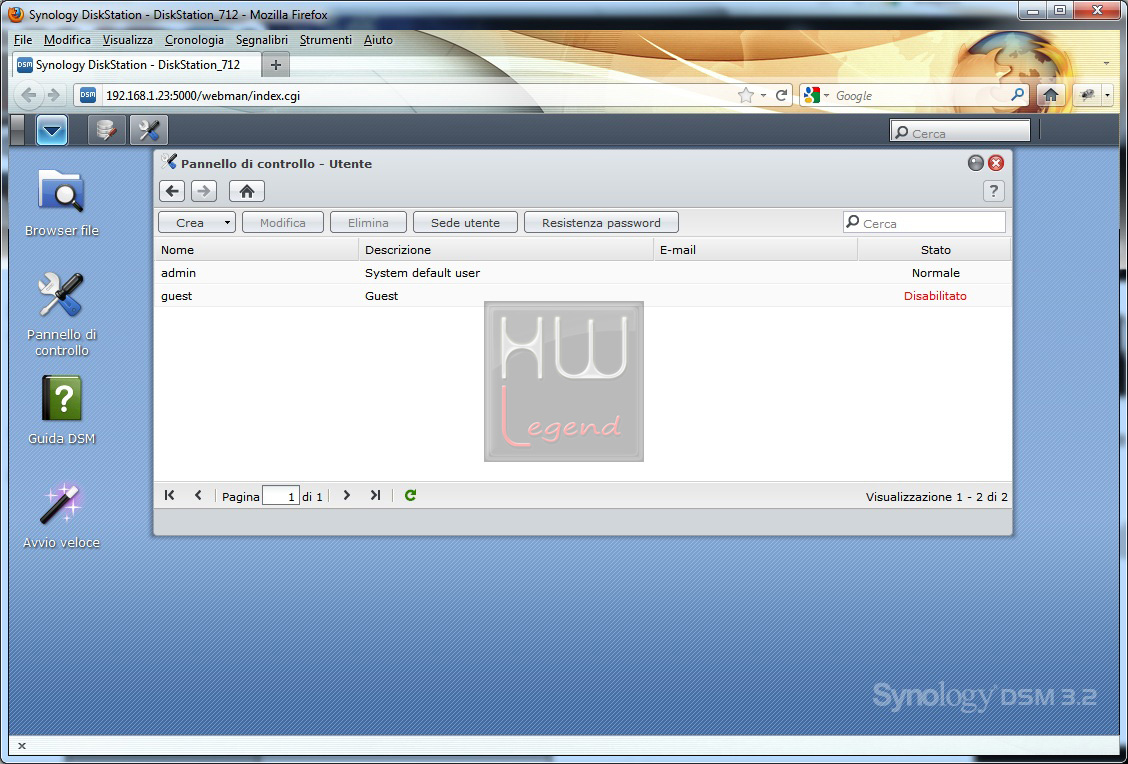This screenshot has height=764, width=1128.
Task: Go back in the control panel window
Action: (x=172, y=191)
